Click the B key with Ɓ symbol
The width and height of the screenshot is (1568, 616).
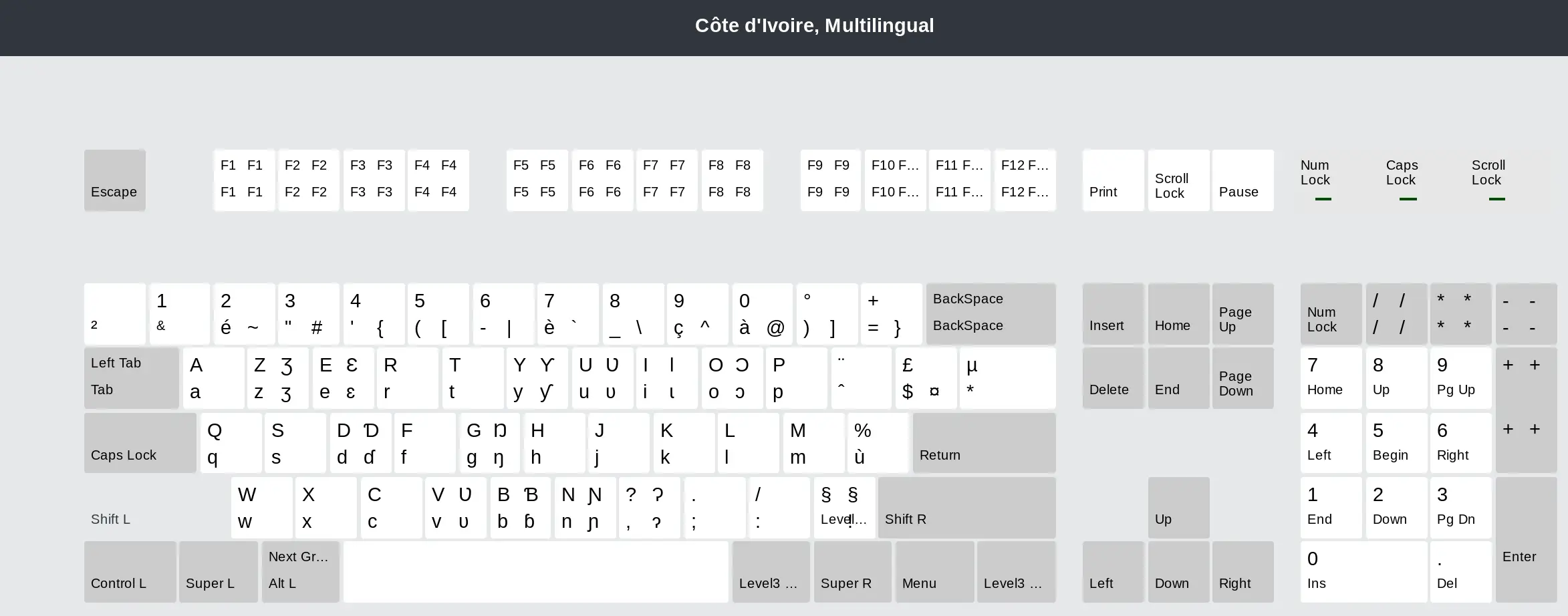[521, 508]
